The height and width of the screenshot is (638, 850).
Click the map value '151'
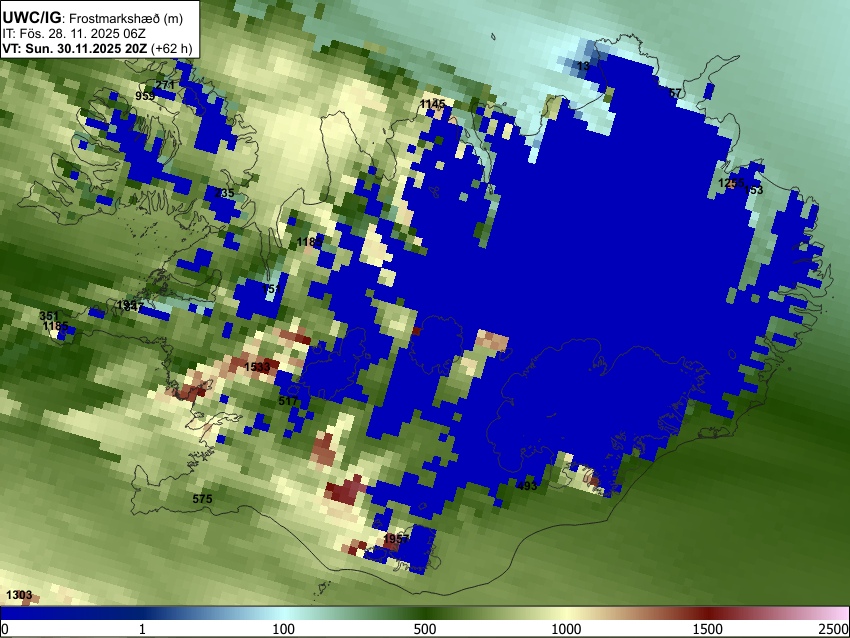pyautogui.click(x=271, y=289)
